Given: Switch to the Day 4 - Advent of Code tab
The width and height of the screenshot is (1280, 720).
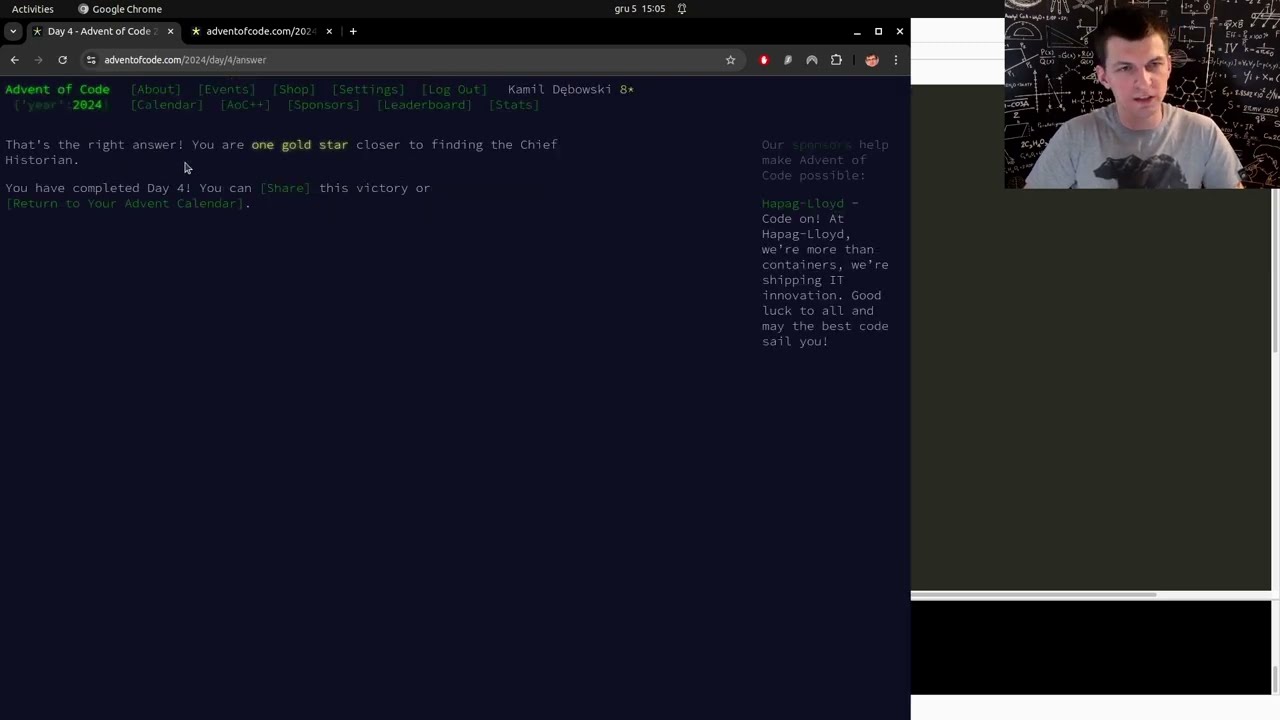Looking at the screenshot, I should pyautogui.click(x=103, y=31).
